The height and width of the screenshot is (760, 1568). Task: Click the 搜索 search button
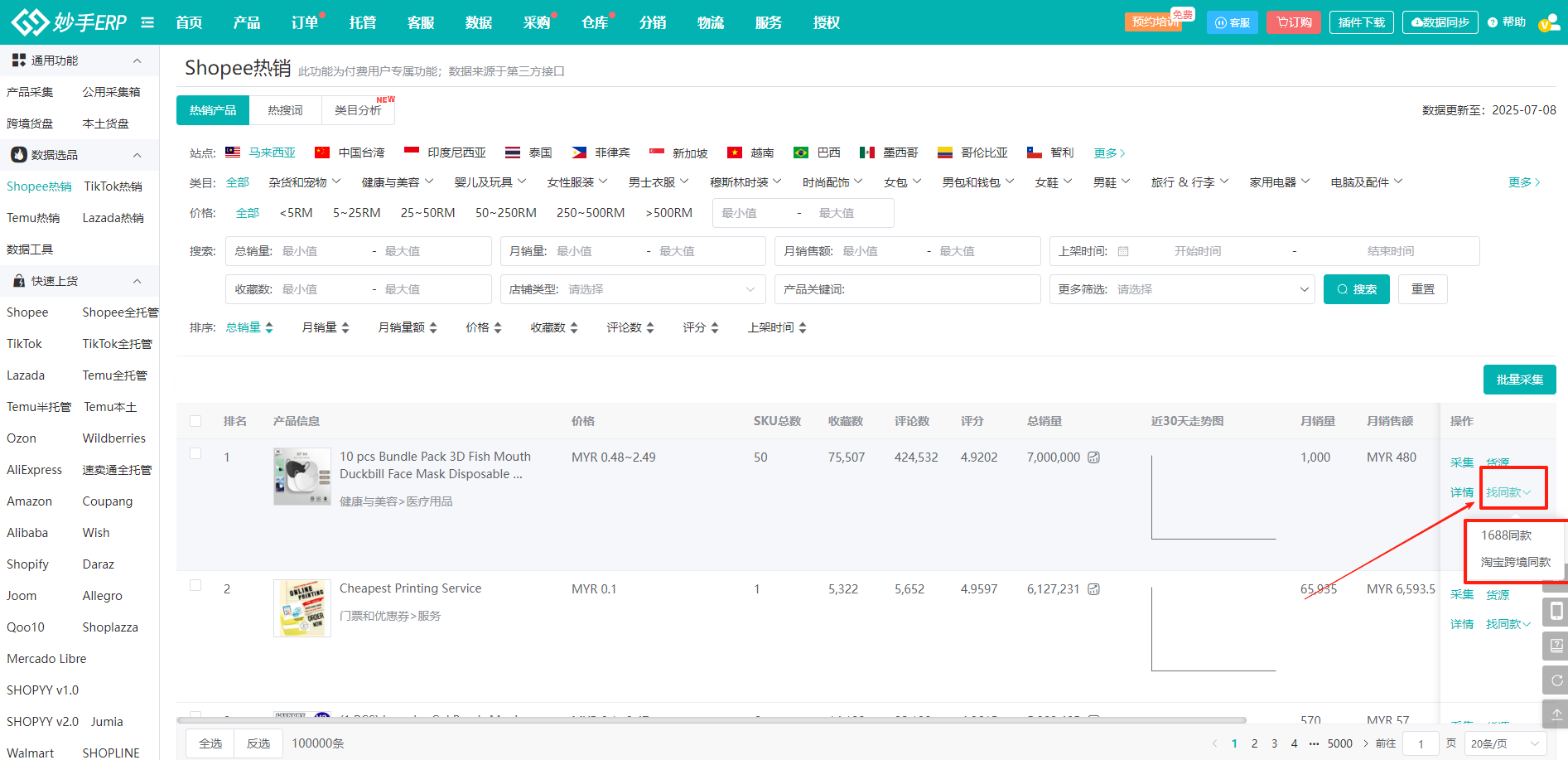click(x=1357, y=289)
